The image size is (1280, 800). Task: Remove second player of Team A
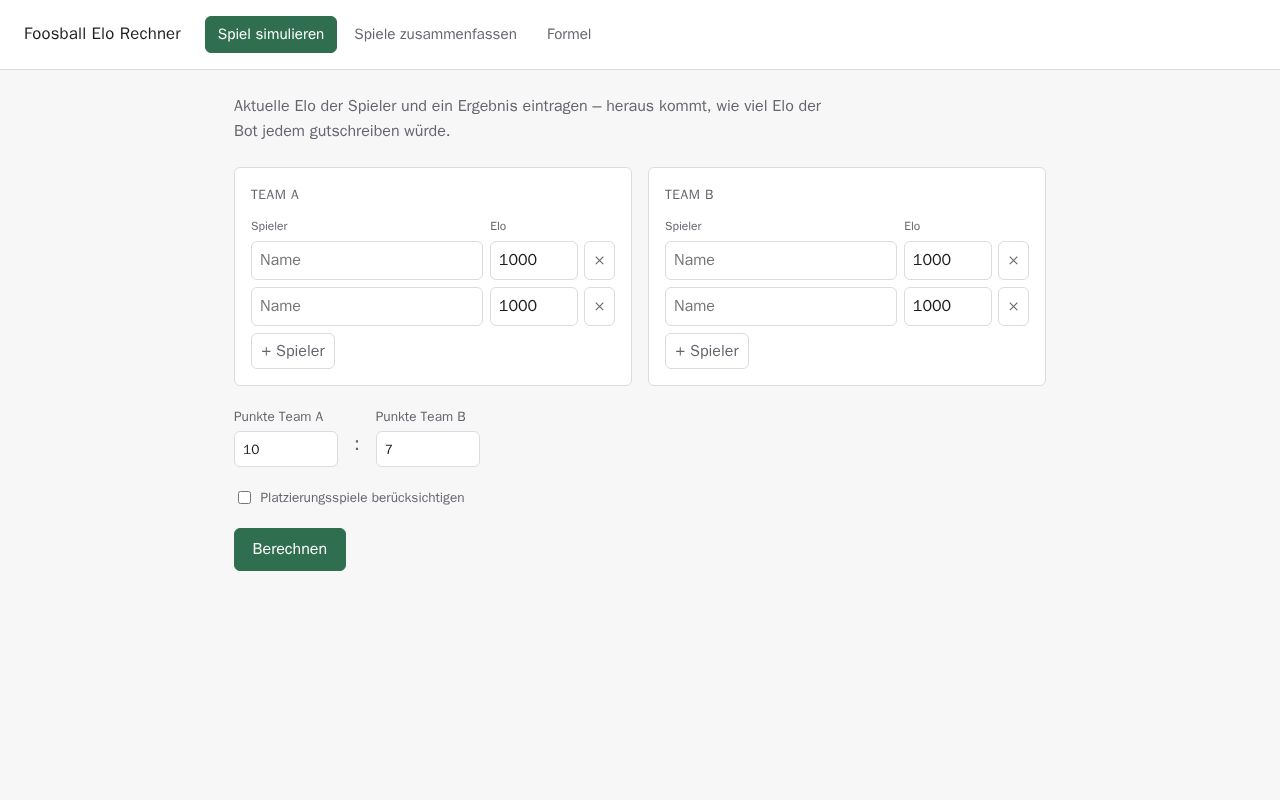tap(599, 306)
